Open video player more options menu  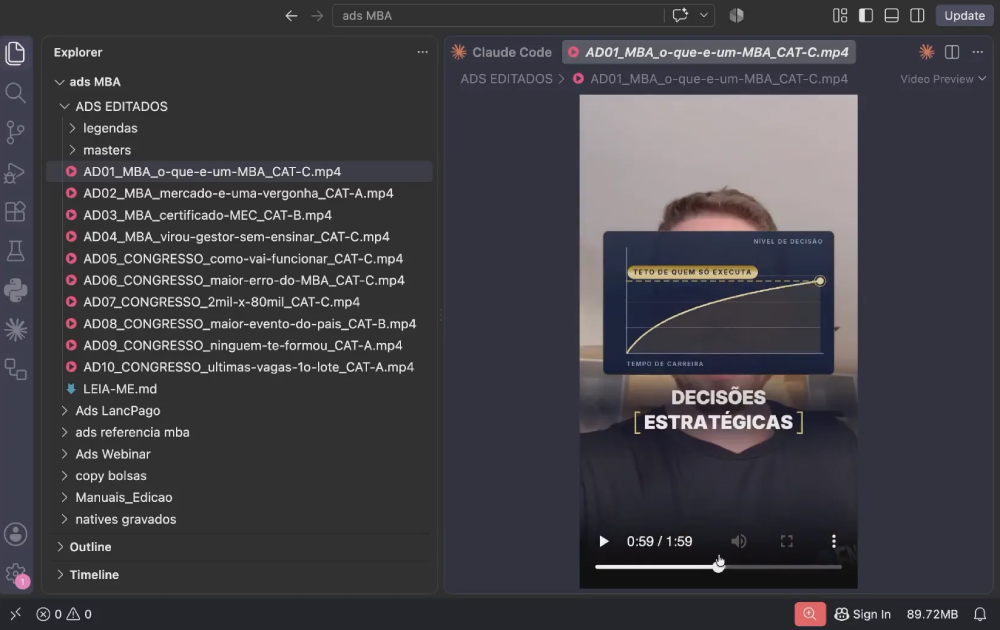(834, 541)
